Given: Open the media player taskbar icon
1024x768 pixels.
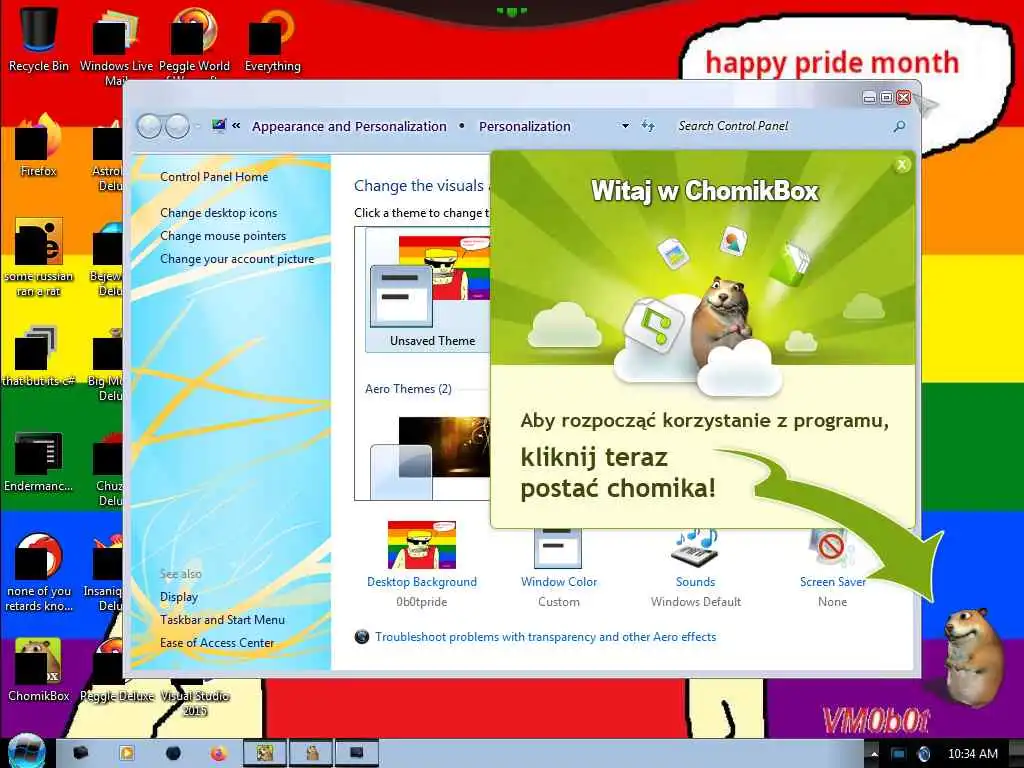Looking at the screenshot, I should (127, 753).
